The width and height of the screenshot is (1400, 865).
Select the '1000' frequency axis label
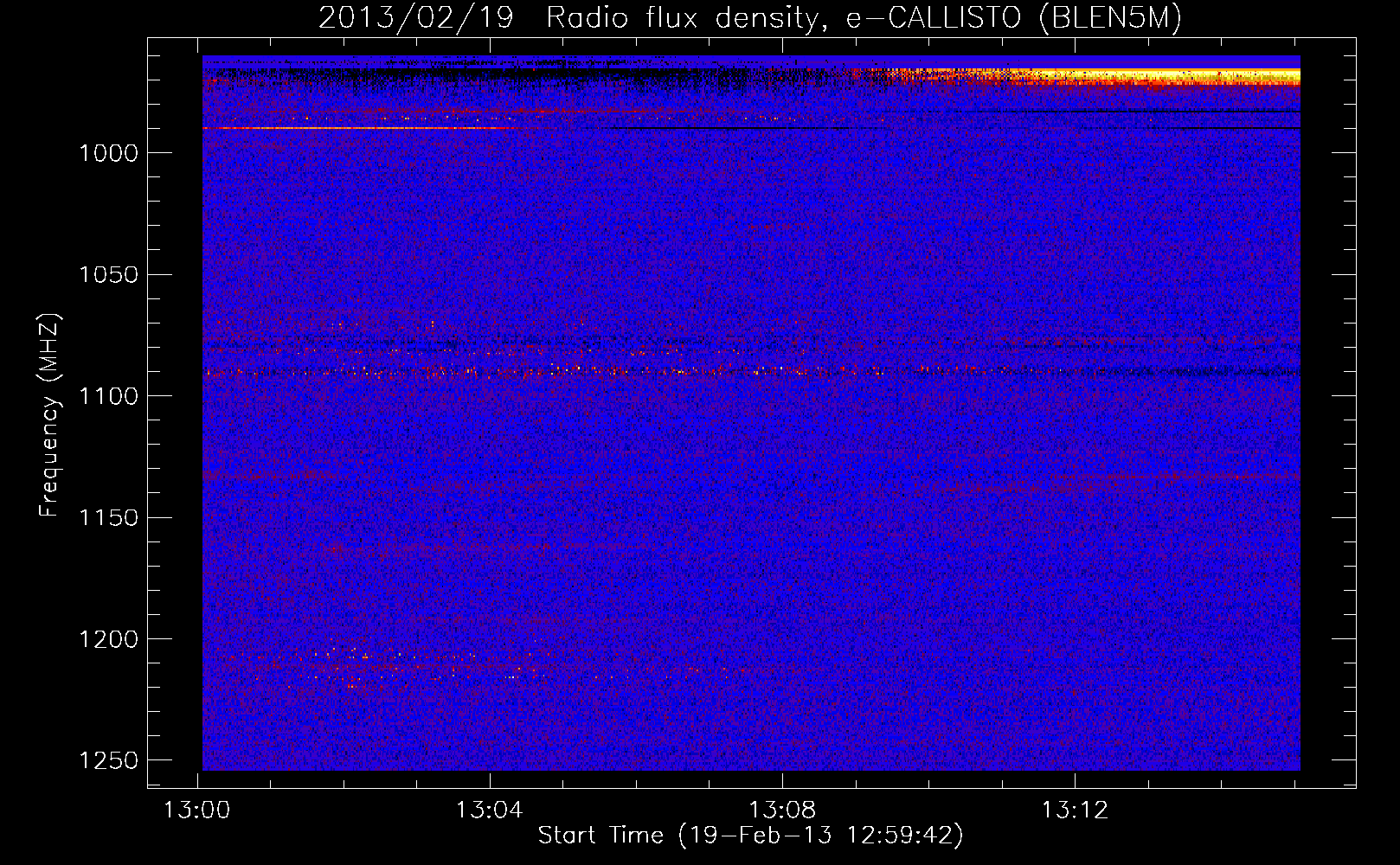(108, 153)
